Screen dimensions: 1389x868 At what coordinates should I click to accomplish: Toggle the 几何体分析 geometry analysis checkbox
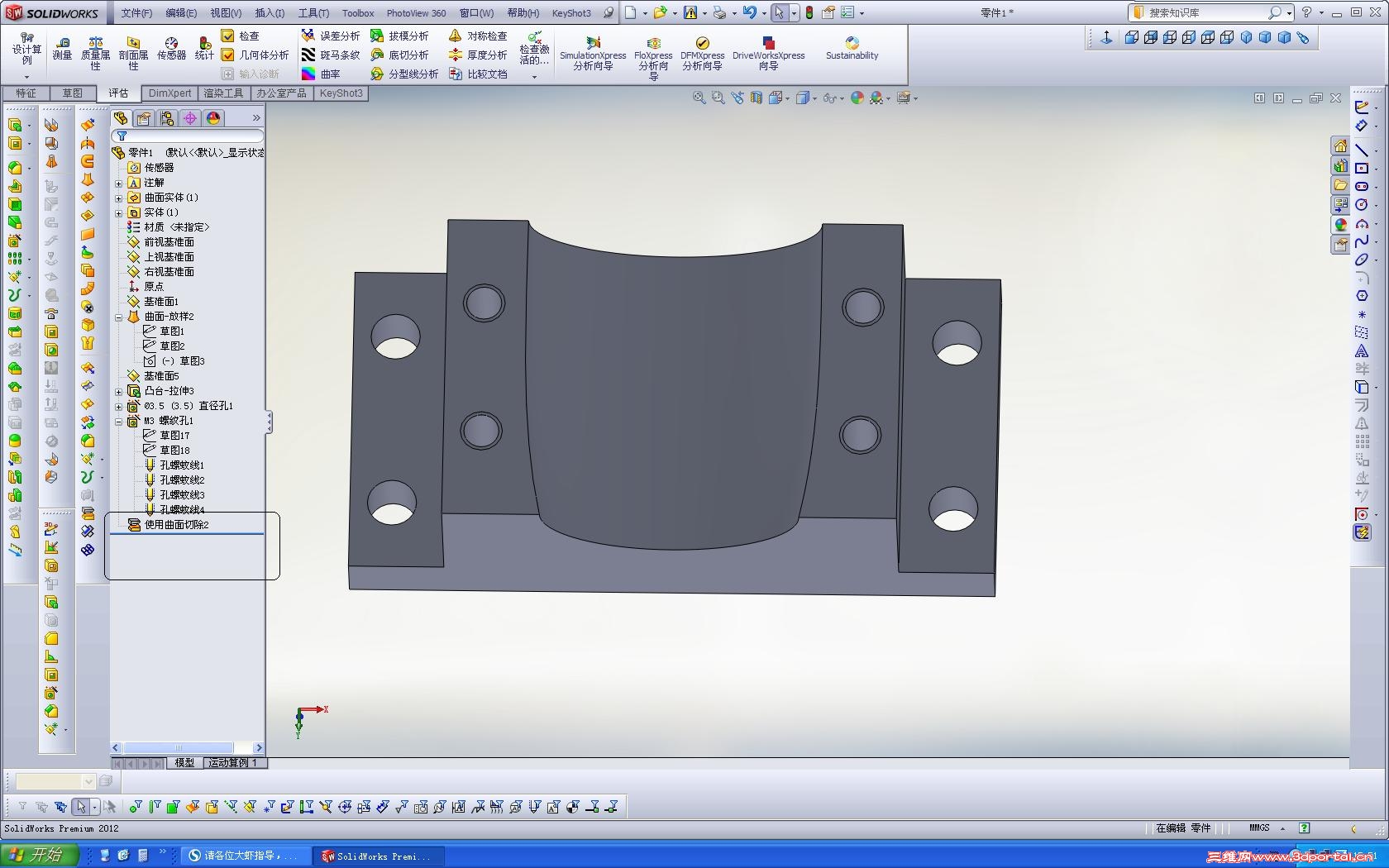tap(227, 55)
